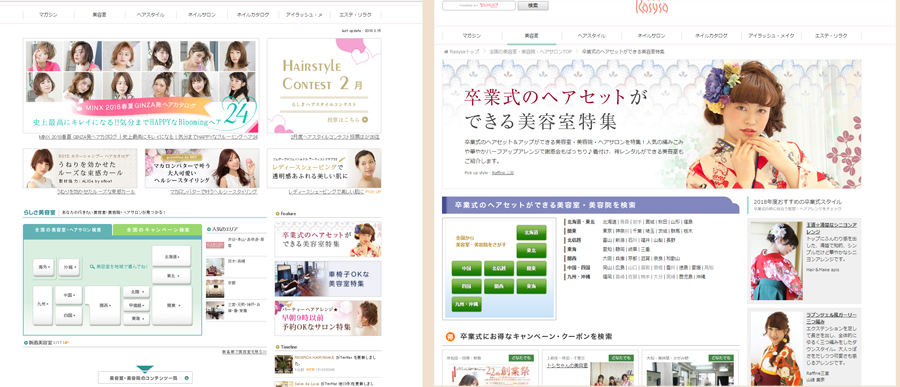Click the green 北信越 button on right page
The width and height of the screenshot is (900, 387).
click(499, 268)
